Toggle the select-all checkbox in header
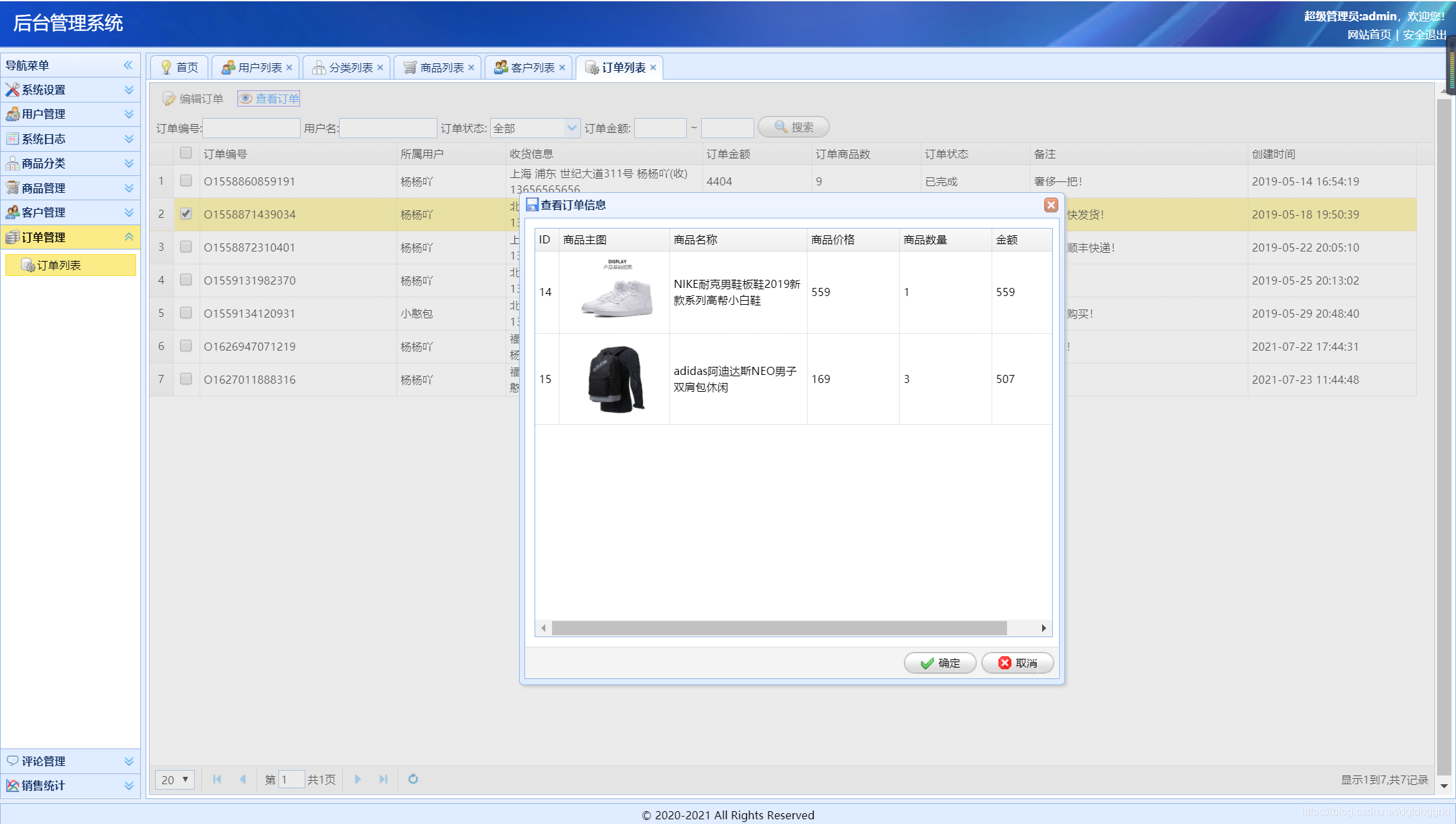Viewport: 1456px width, 824px height. tap(186, 153)
